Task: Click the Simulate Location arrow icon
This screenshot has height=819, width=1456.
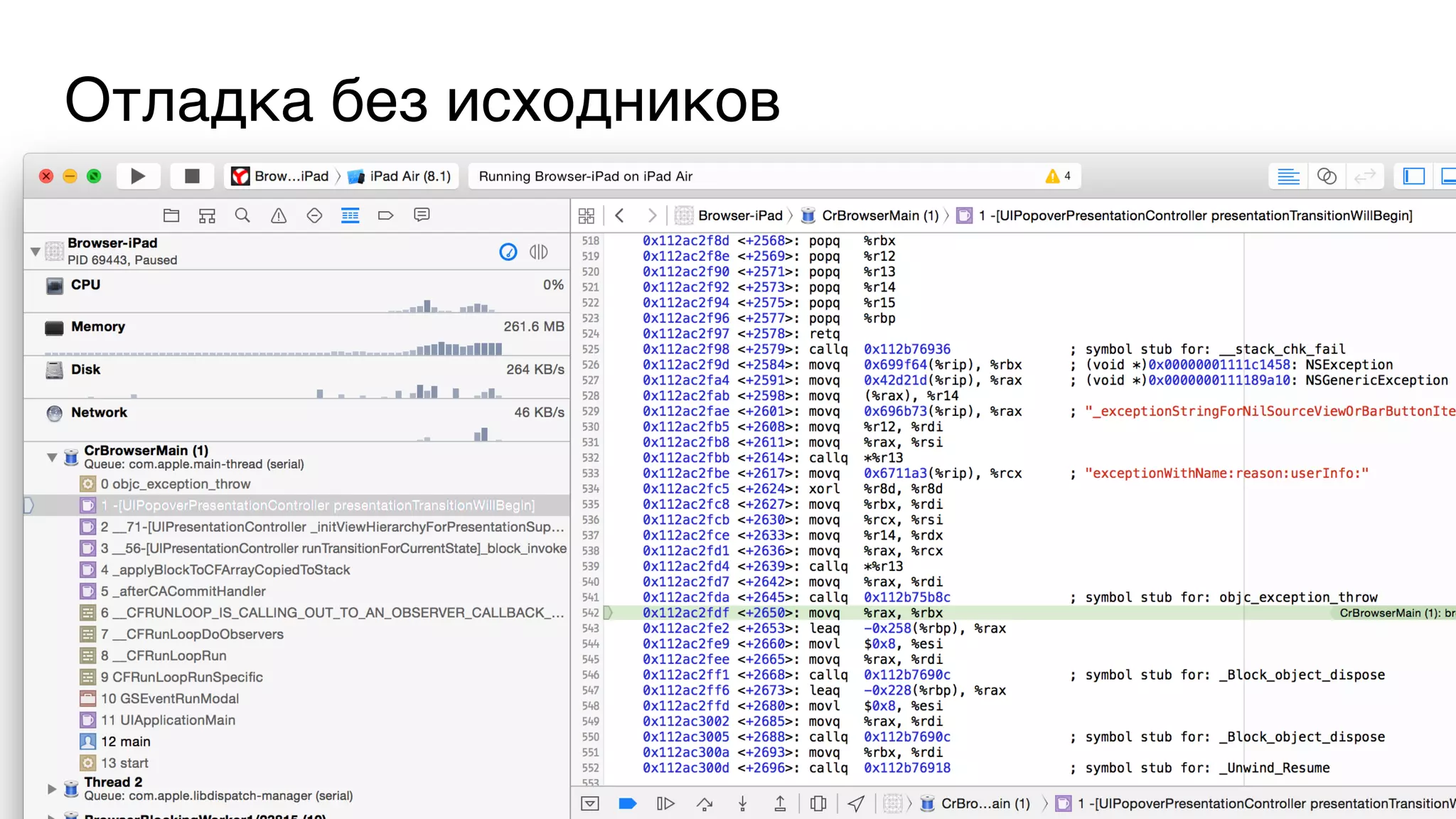Action: coord(857,803)
